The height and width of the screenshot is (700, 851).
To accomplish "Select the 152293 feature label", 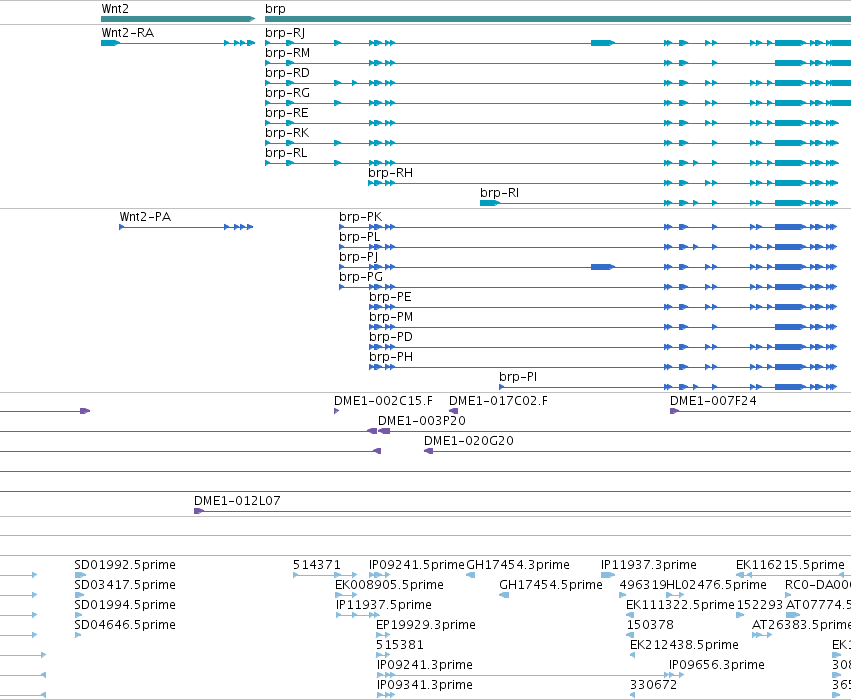I will (x=760, y=605).
